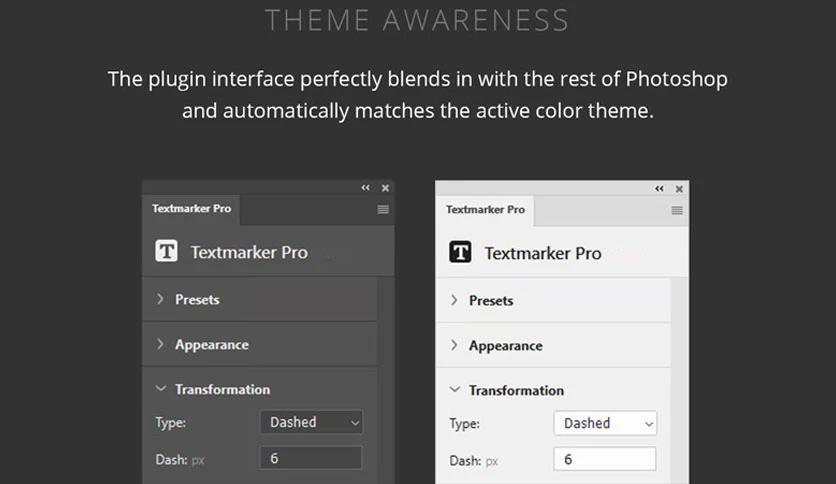
Task: Click the white T logo in dark panel
Action: tap(166, 251)
